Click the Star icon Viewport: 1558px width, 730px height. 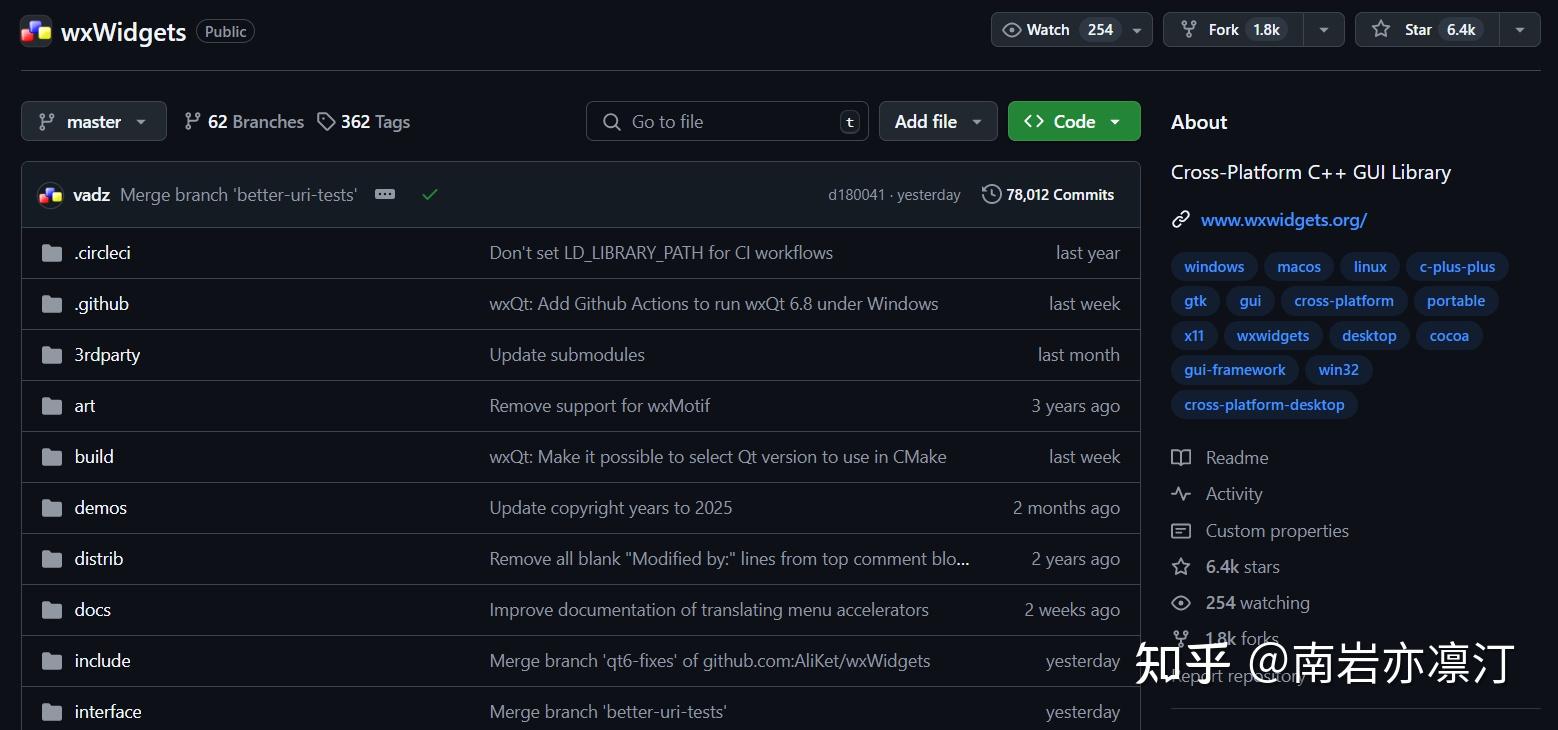pyautogui.click(x=1382, y=29)
